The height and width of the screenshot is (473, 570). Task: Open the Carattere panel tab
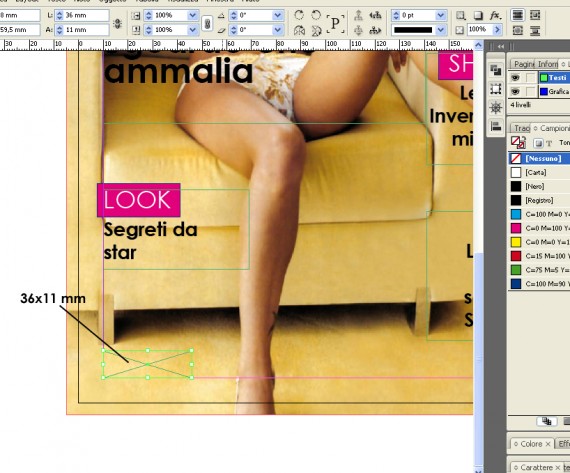536,468
